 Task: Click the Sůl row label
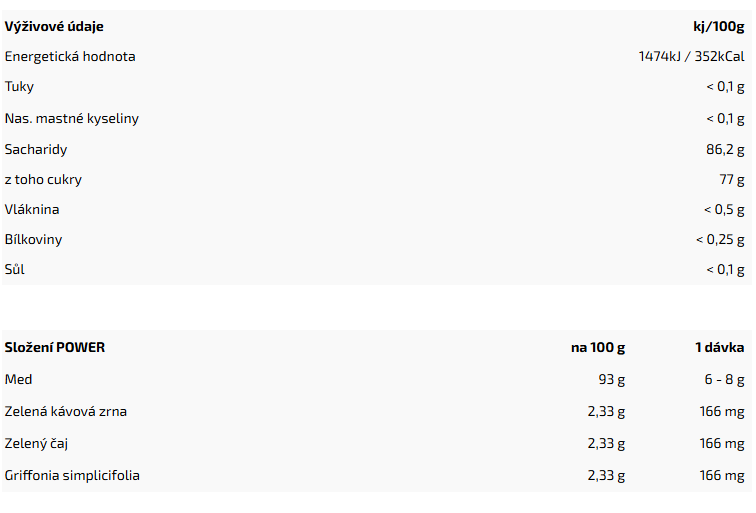pyautogui.click(x=14, y=270)
